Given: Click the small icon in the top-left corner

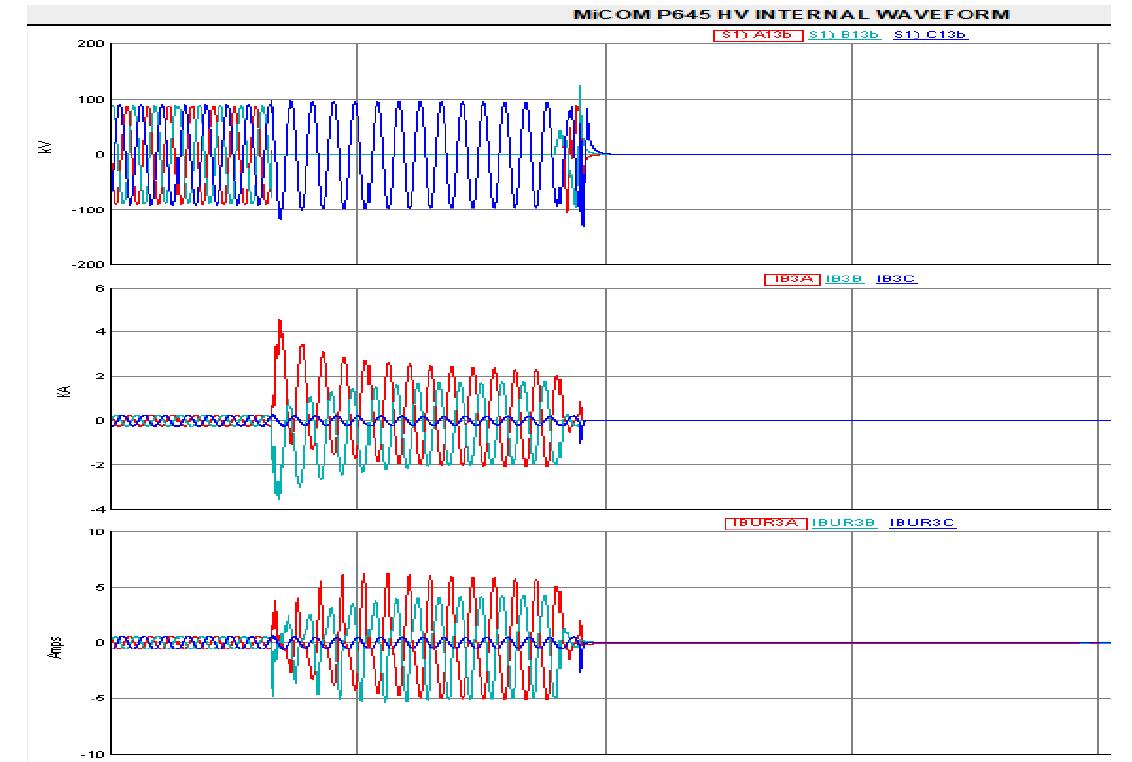Looking at the screenshot, I should pos(12,10).
